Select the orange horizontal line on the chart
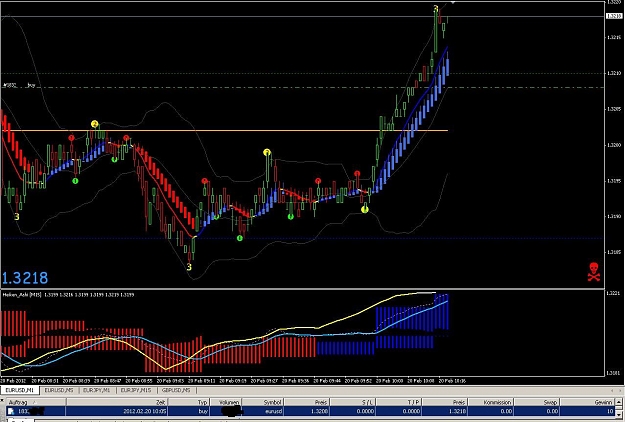 coord(224,130)
